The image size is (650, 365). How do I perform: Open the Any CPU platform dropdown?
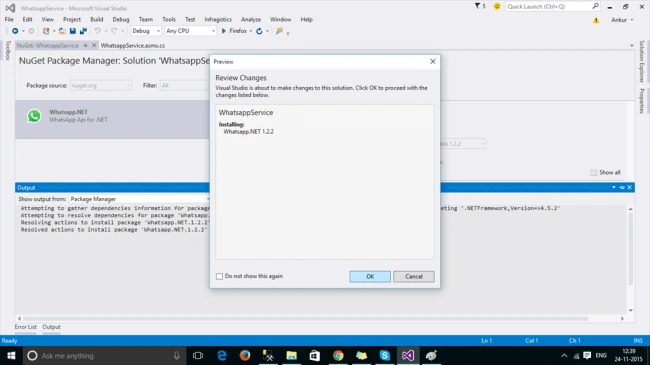191,31
